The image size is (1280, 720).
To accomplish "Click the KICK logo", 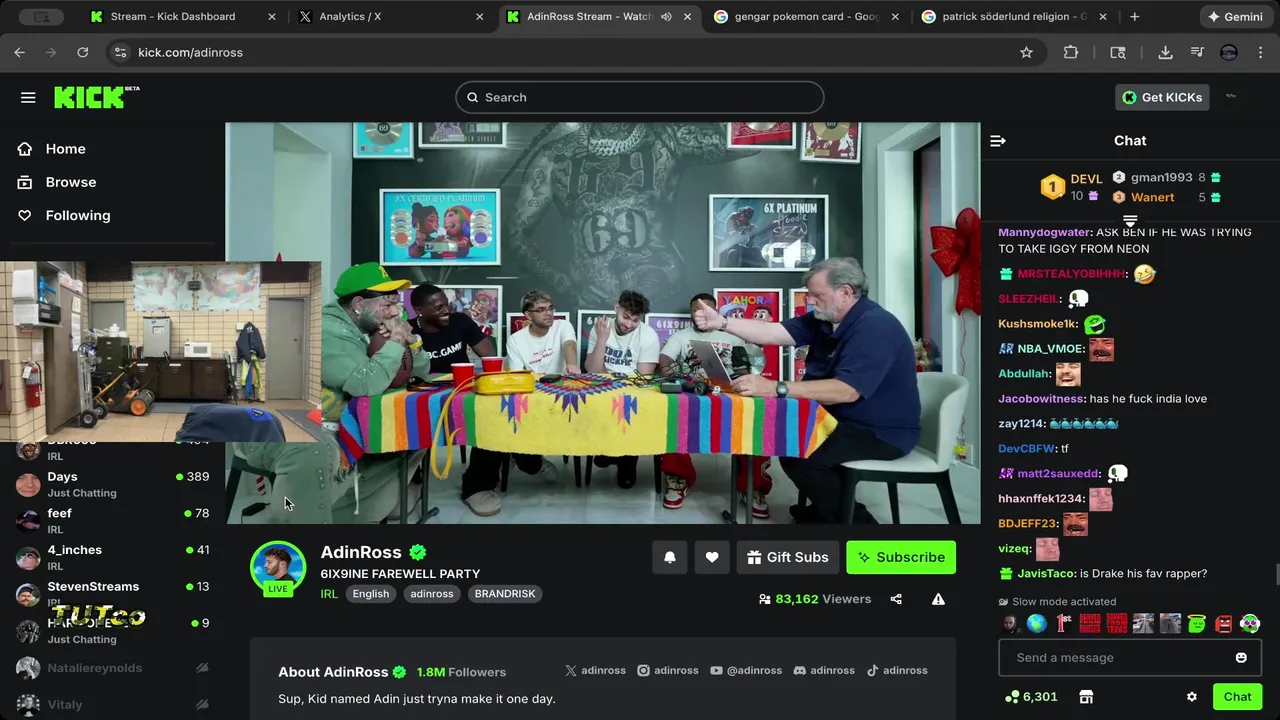I will (x=96, y=97).
